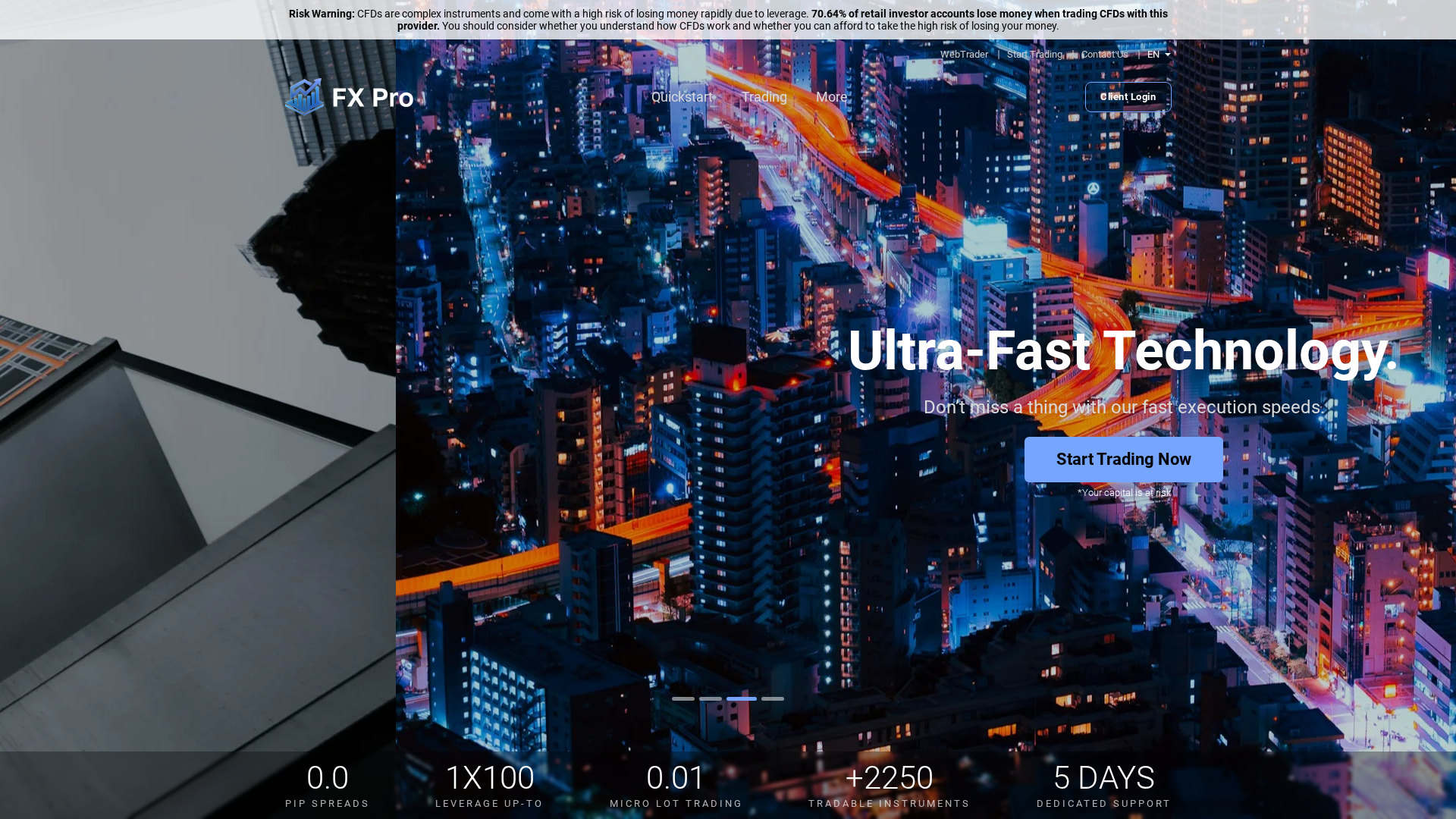The image size is (1456, 819).
Task: Select the second carousel indicator dot
Action: [x=711, y=698]
